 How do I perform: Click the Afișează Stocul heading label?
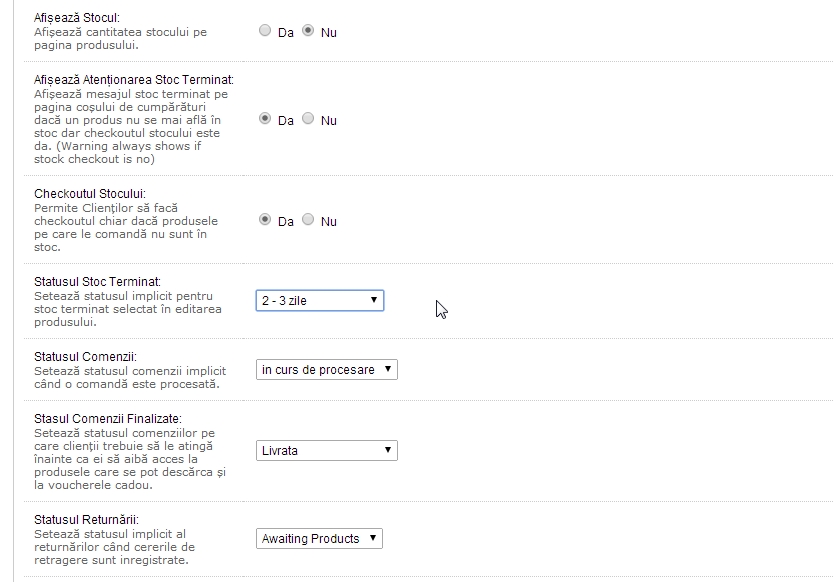(76, 19)
